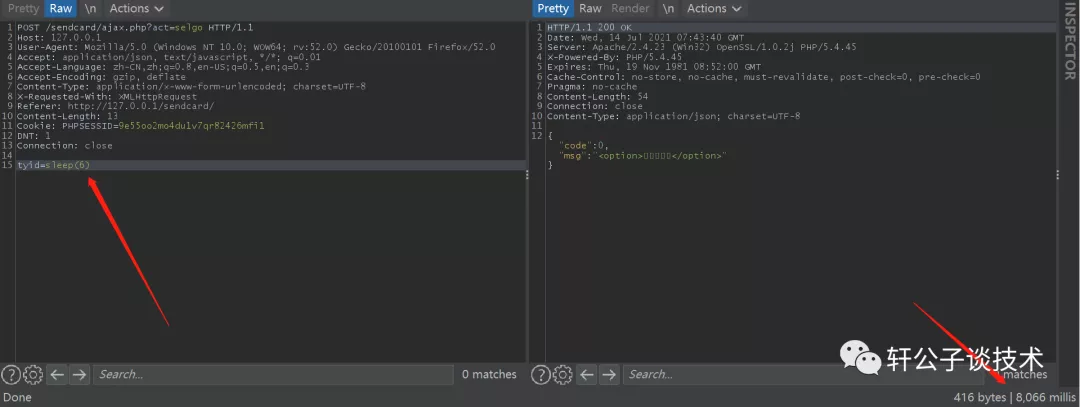Image resolution: width=1080 pixels, height=407 pixels.
Task: Switch response view to Pretty tab
Action: pyautogui.click(x=553, y=9)
